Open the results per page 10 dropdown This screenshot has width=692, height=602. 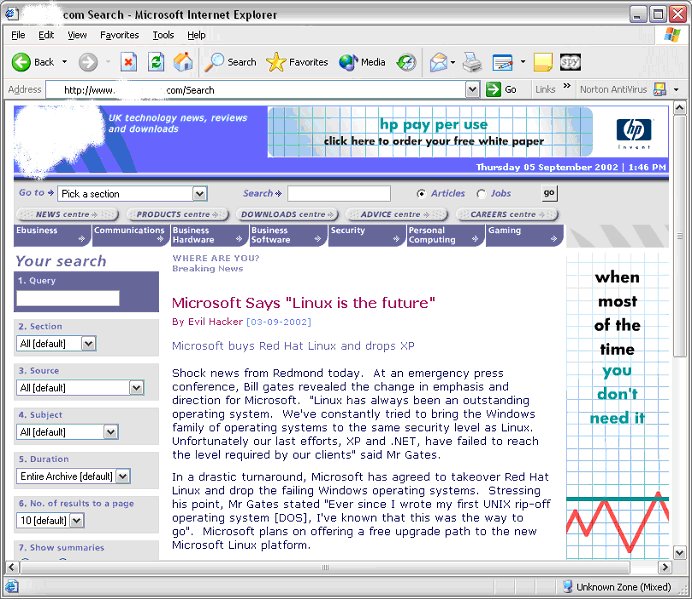coord(76,520)
